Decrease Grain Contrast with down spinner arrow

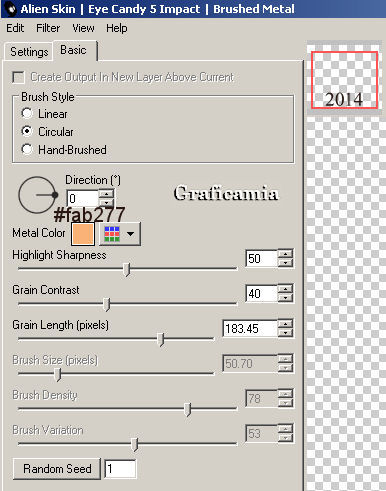pyautogui.click(x=285, y=298)
